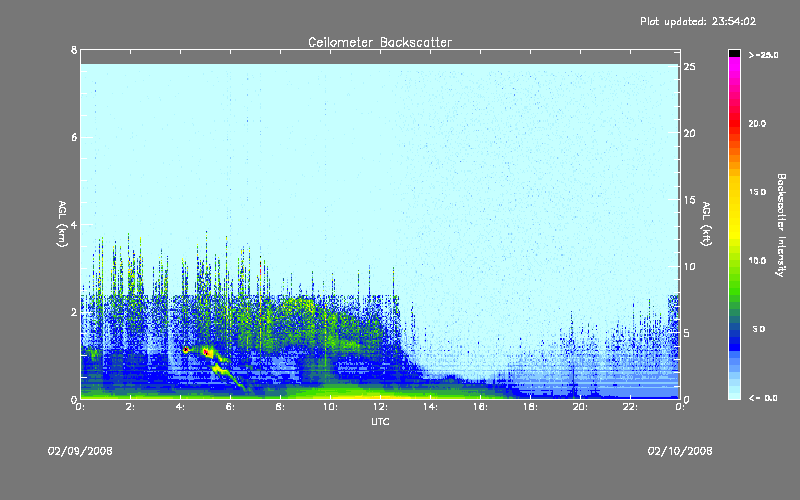Click the "10:" hour tick on UTC axis

(x=331, y=407)
